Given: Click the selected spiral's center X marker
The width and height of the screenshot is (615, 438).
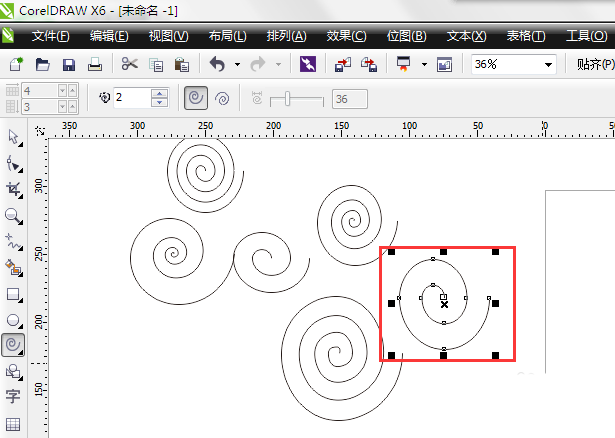Looking at the screenshot, I should point(444,304).
